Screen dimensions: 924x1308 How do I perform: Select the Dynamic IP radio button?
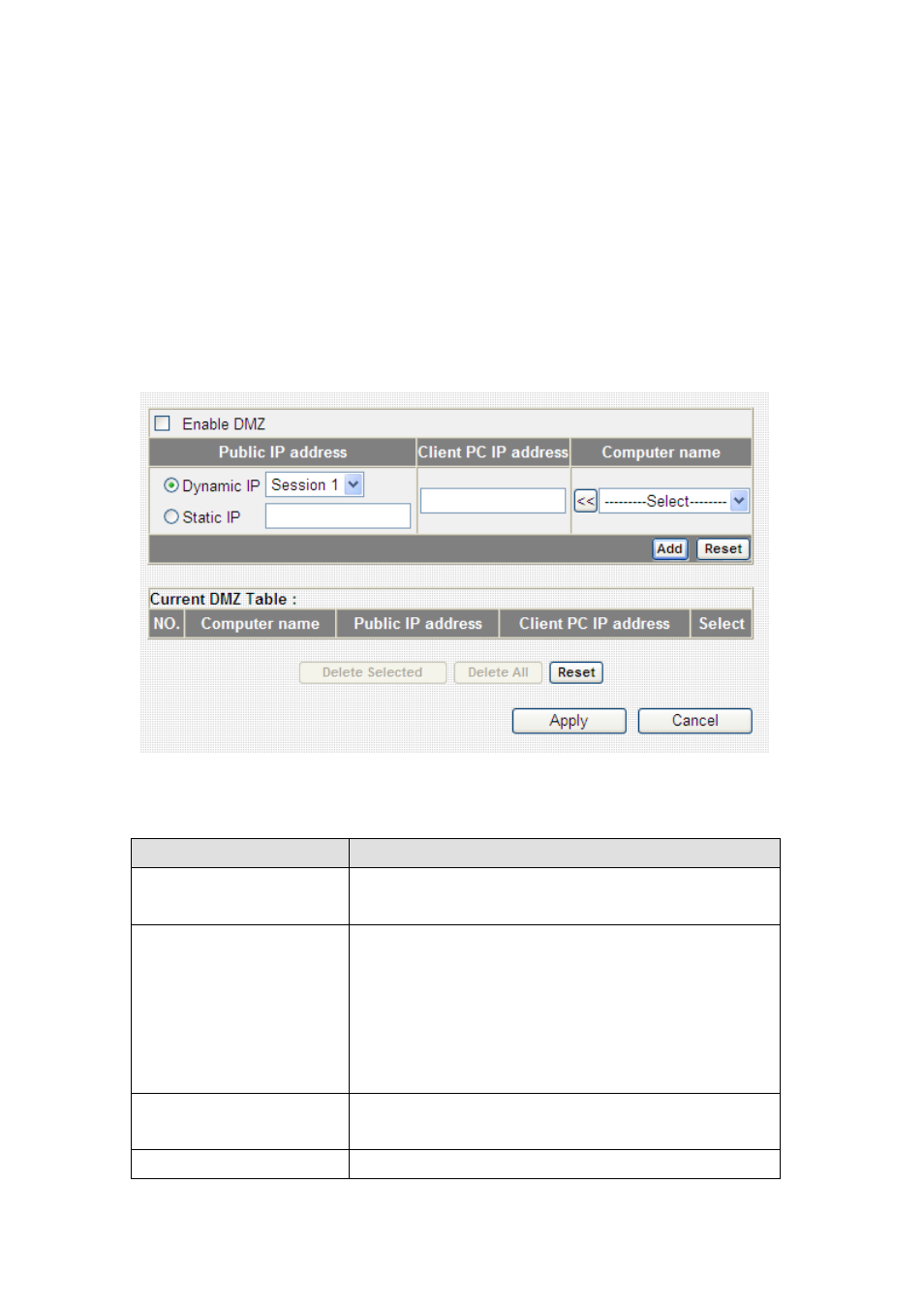coord(171,485)
